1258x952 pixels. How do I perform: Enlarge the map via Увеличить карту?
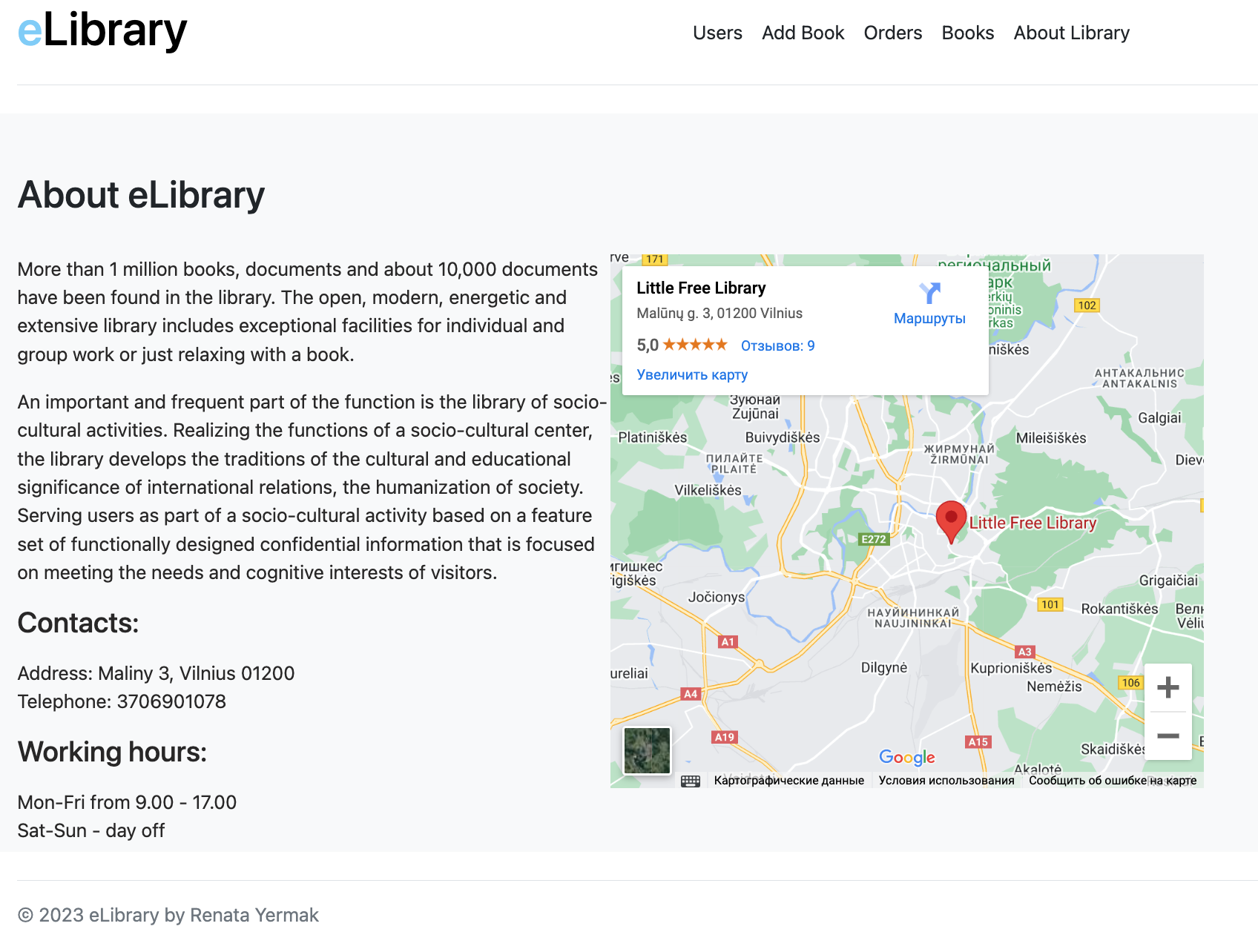coord(691,374)
